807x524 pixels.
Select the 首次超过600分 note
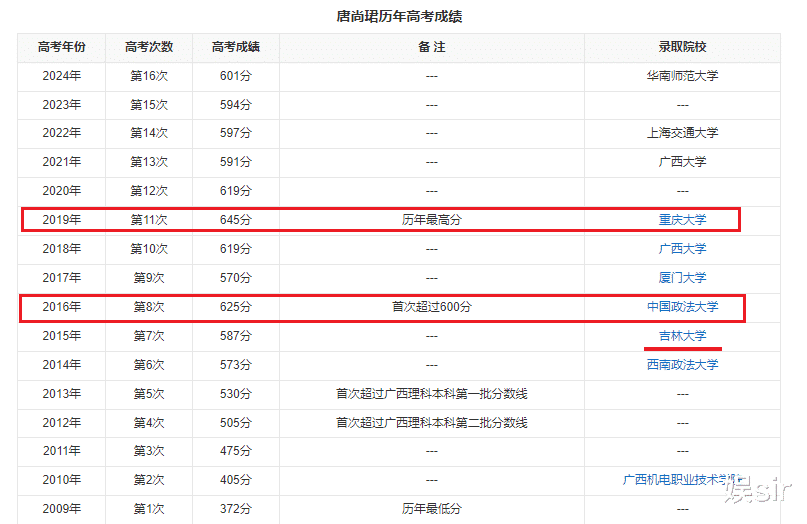coord(432,307)
